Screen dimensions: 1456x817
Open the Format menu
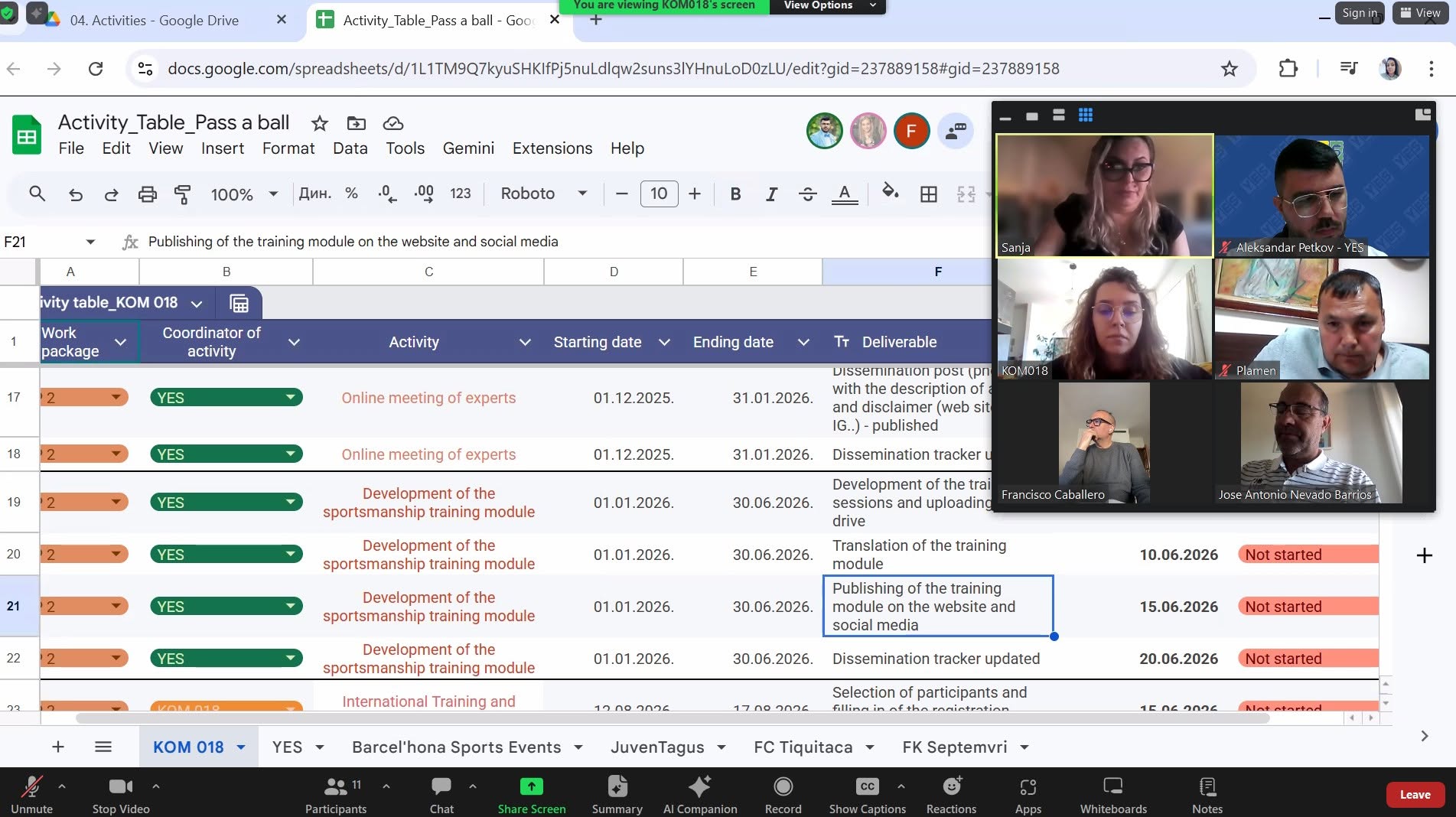[288, 148]
